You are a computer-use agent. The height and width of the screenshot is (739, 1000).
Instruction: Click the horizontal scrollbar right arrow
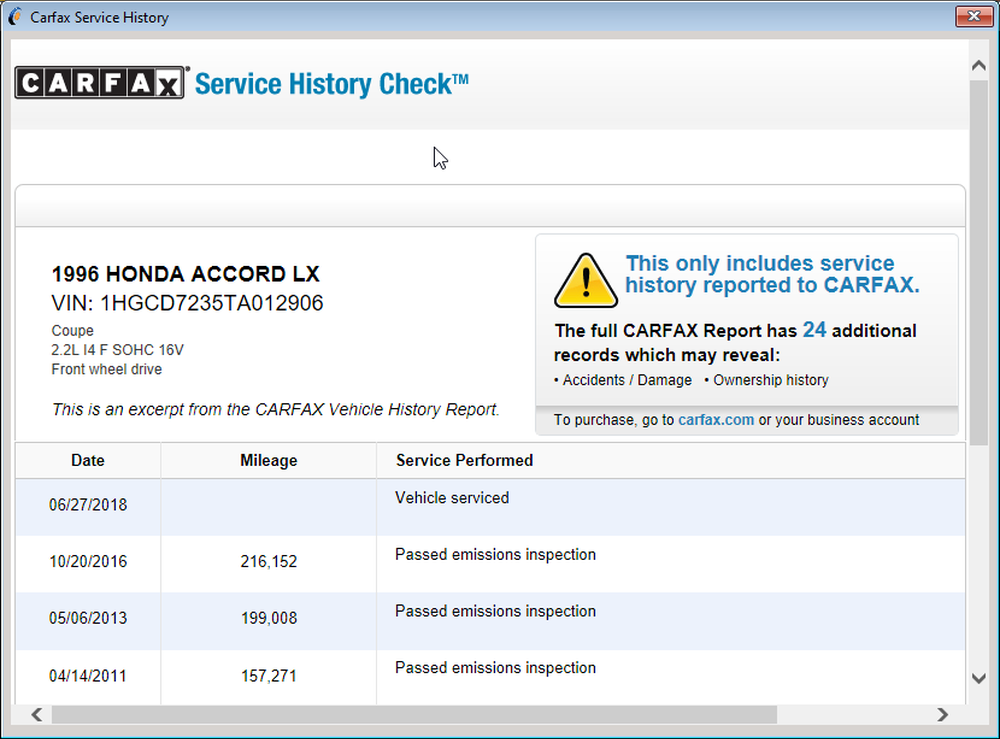pos(943,714)
